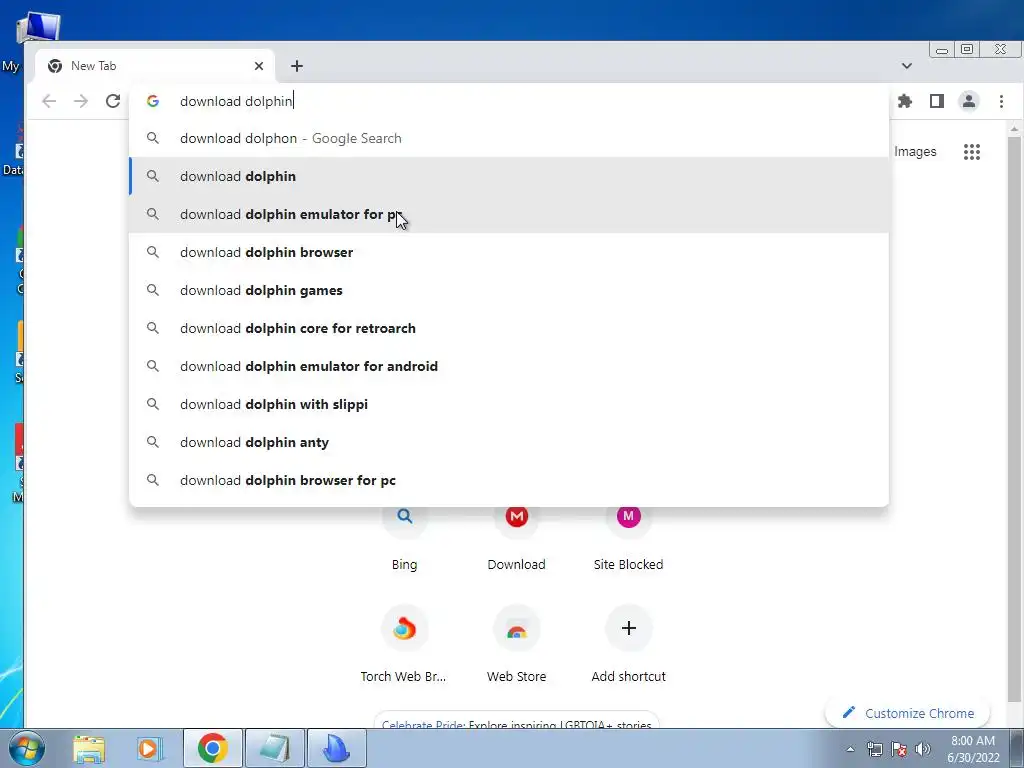Open the blue fin app in taskbar

tap(336, 748)
